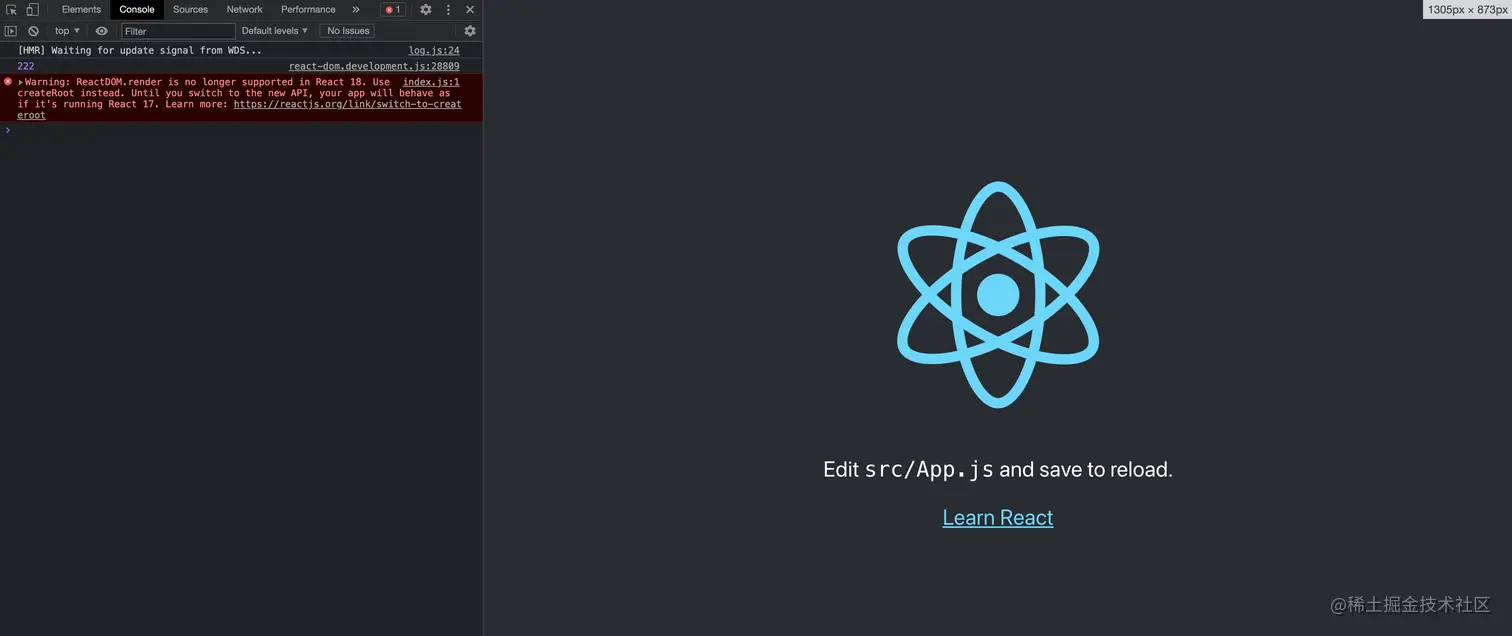Close the DevTools panel
Viewport: 1512px width, 636px height.
[x=470, y=10]
